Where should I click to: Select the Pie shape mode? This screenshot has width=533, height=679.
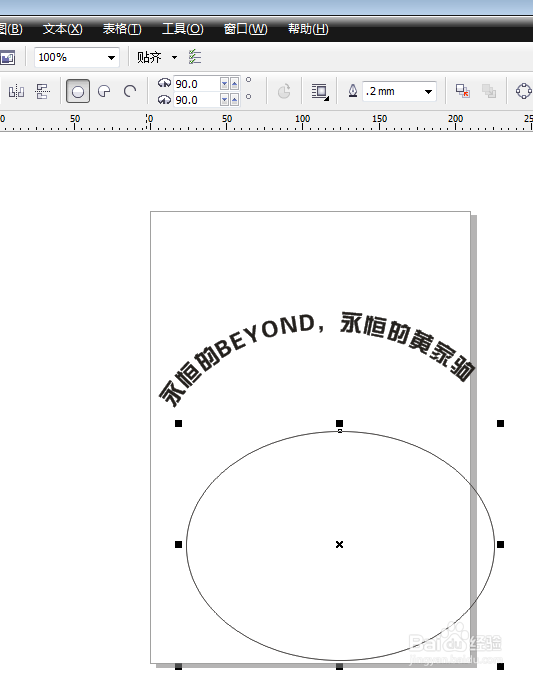104,91
